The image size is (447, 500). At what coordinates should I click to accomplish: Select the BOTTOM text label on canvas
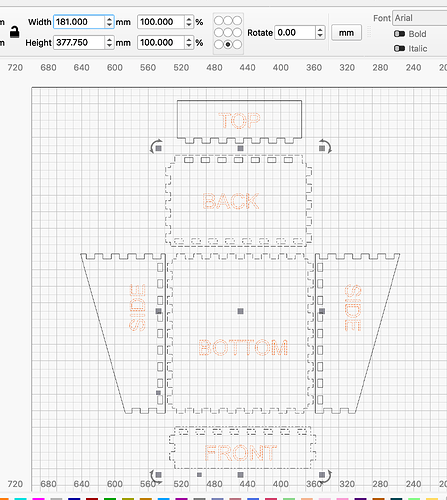tap(243, 347)
